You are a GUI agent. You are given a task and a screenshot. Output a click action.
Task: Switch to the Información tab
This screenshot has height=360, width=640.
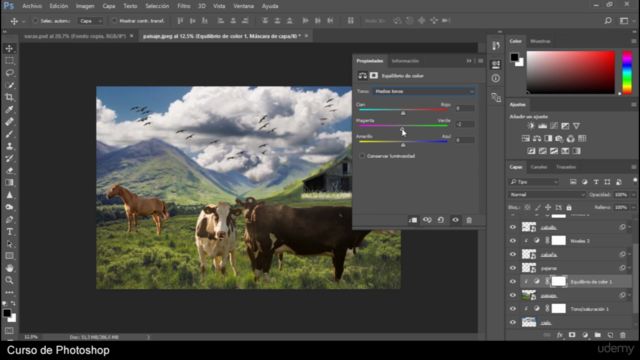coord(405,61)
